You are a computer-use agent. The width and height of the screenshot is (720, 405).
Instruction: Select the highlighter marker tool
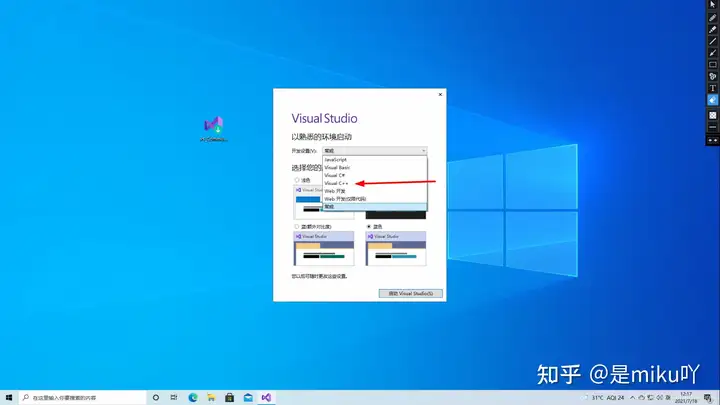712,29
